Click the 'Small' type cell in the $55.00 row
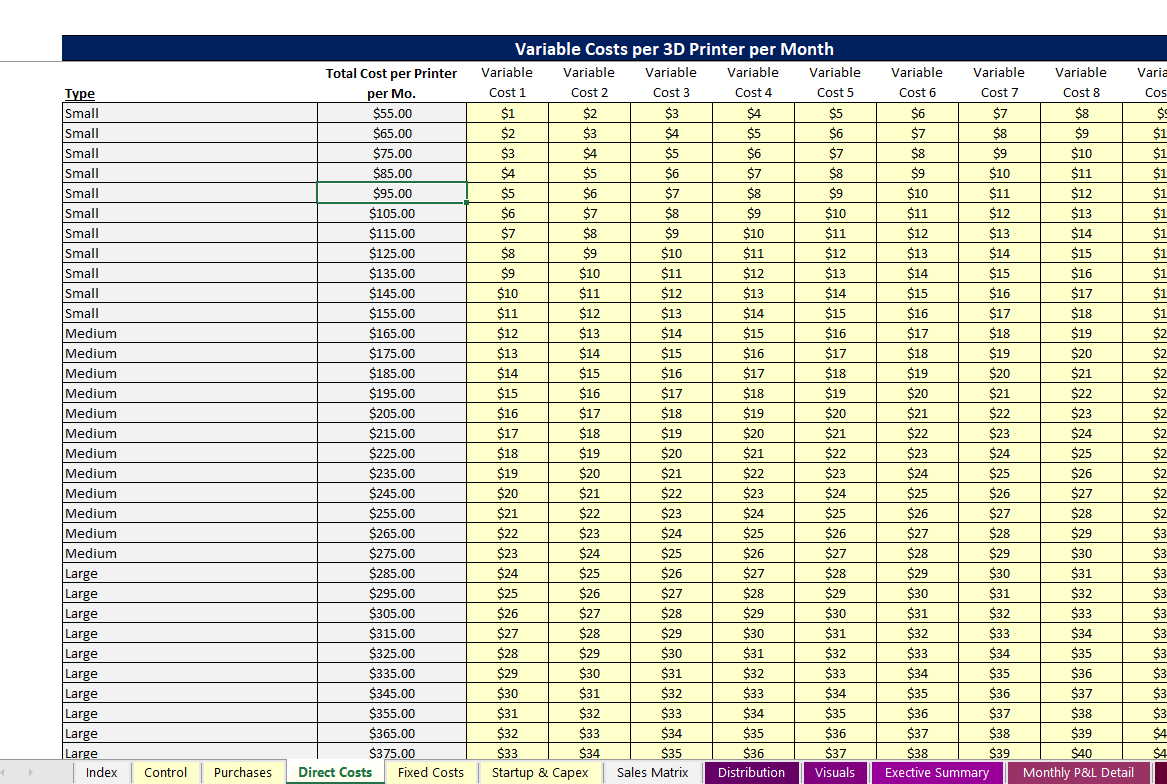Screen dimensions: 1167x784 pos(190,113)
